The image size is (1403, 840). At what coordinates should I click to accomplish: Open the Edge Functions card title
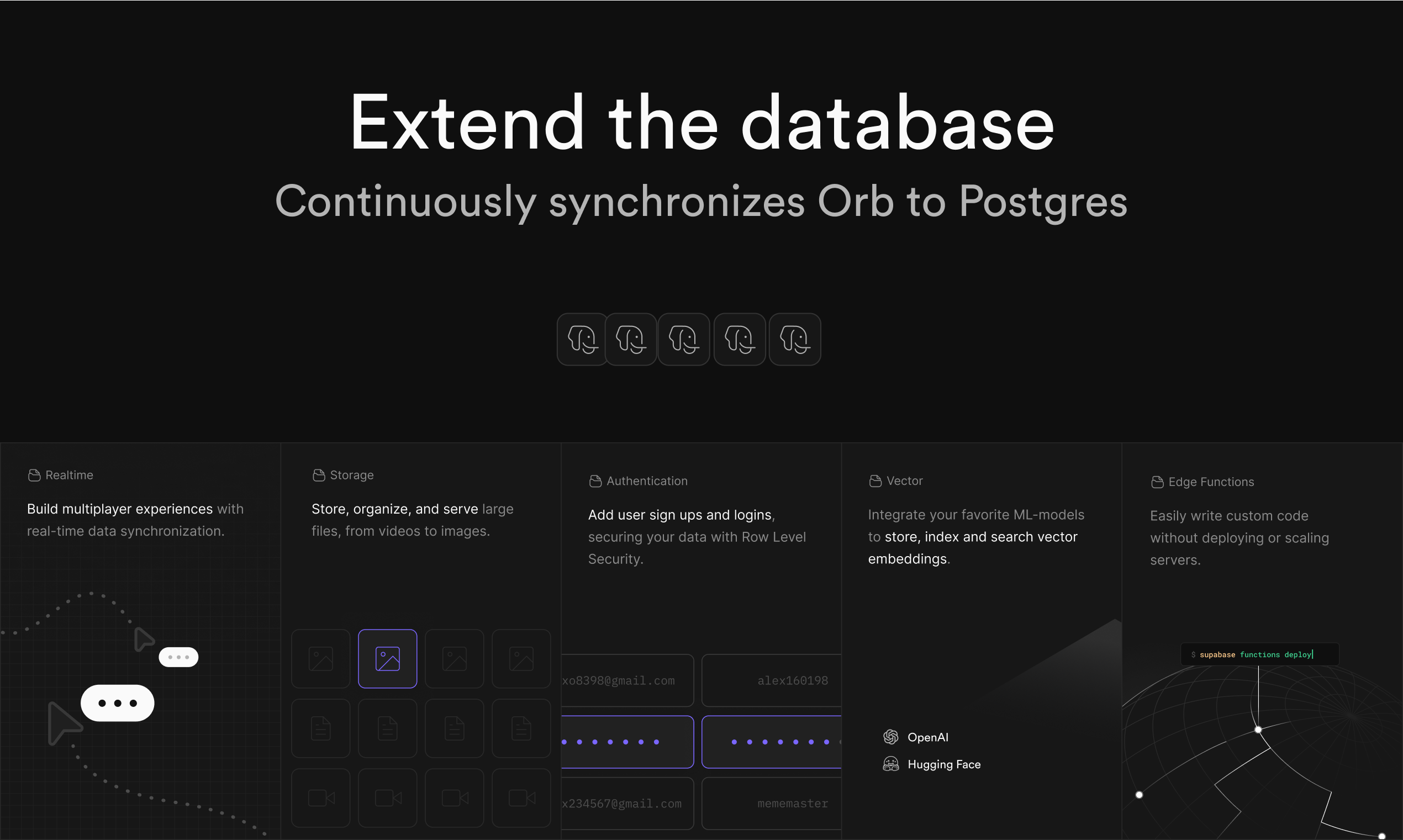[1211, 482]
